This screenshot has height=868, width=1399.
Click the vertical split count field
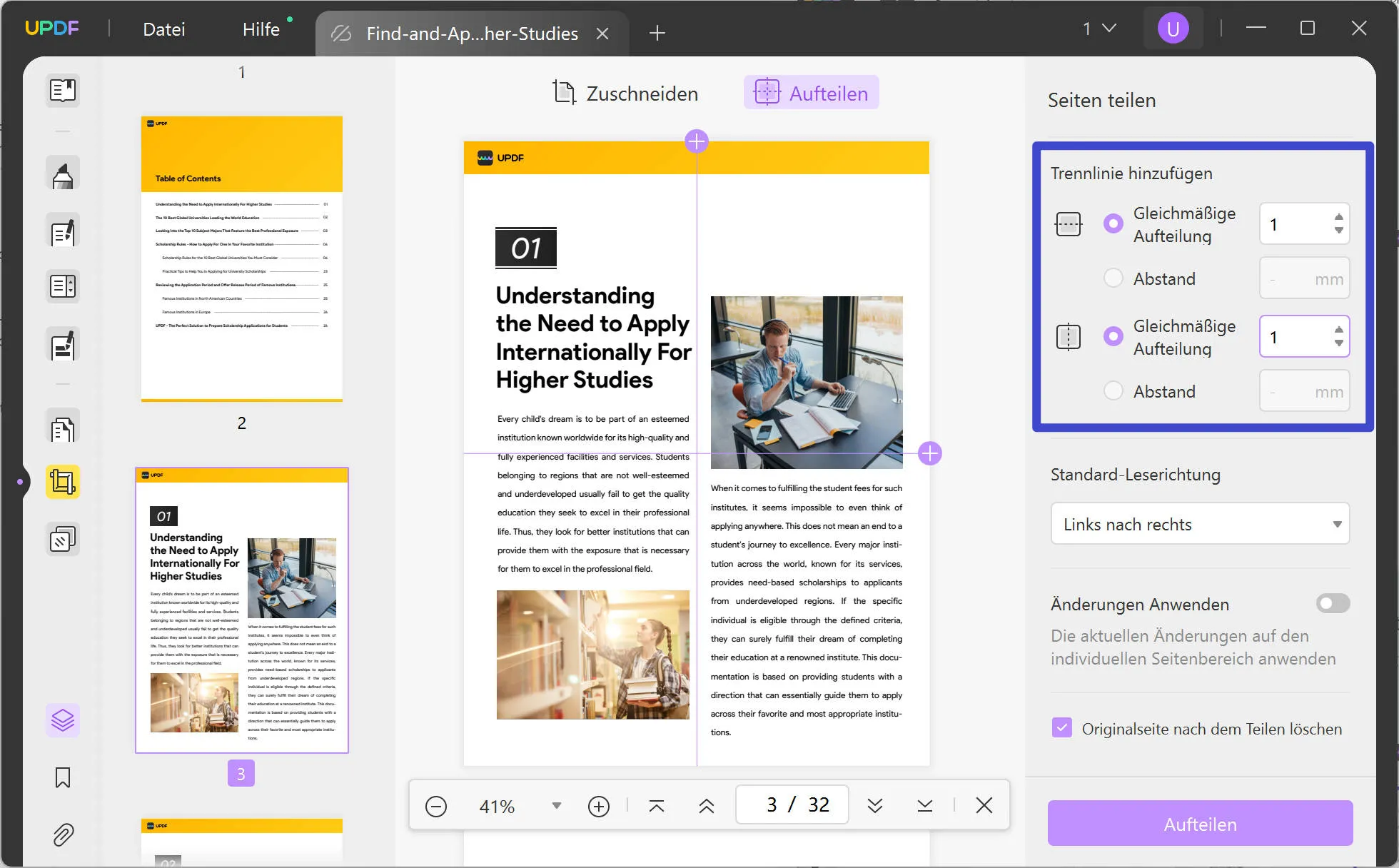pos(1304,337)
